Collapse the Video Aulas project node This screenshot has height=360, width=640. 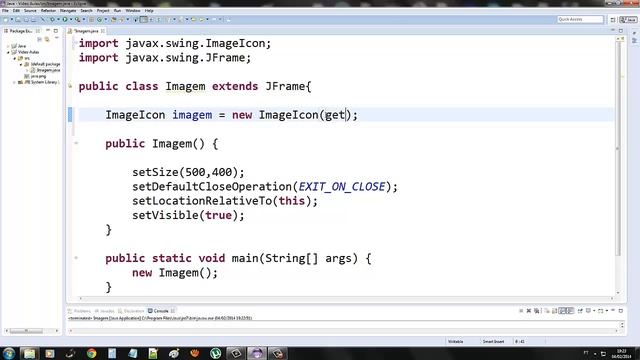tap(8, 52)
